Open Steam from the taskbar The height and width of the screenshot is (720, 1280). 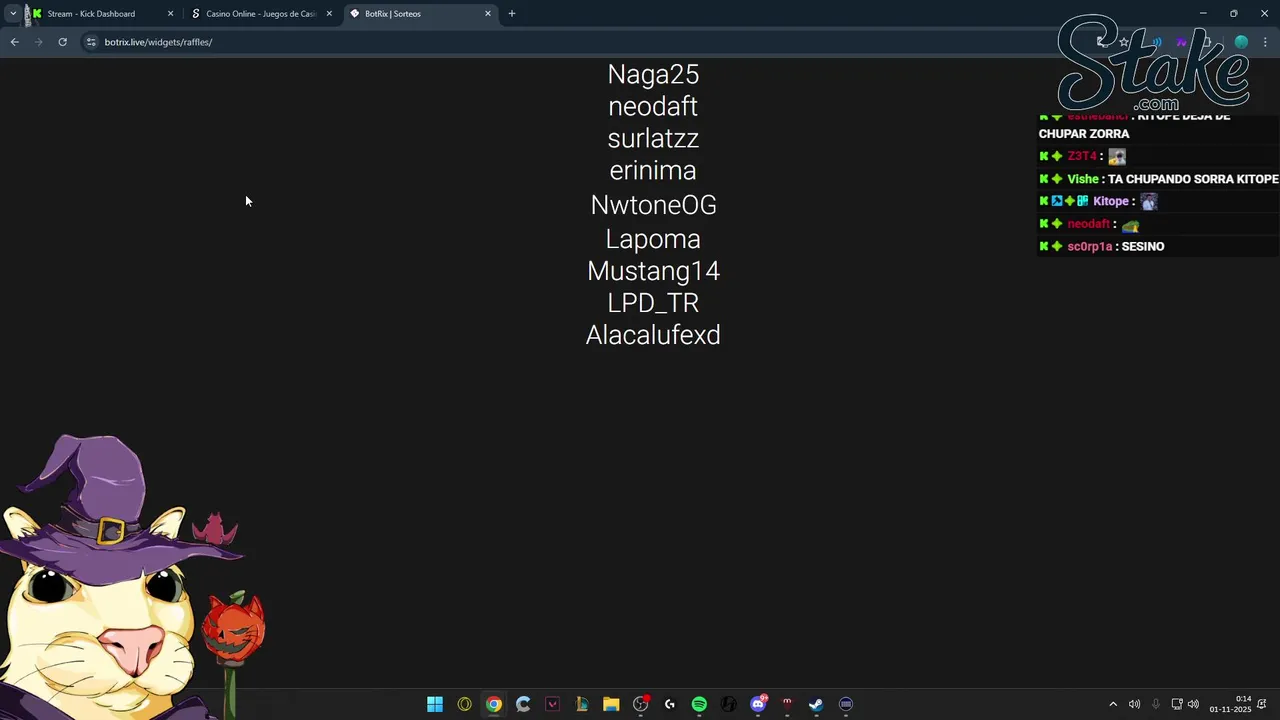pos(816,704)
